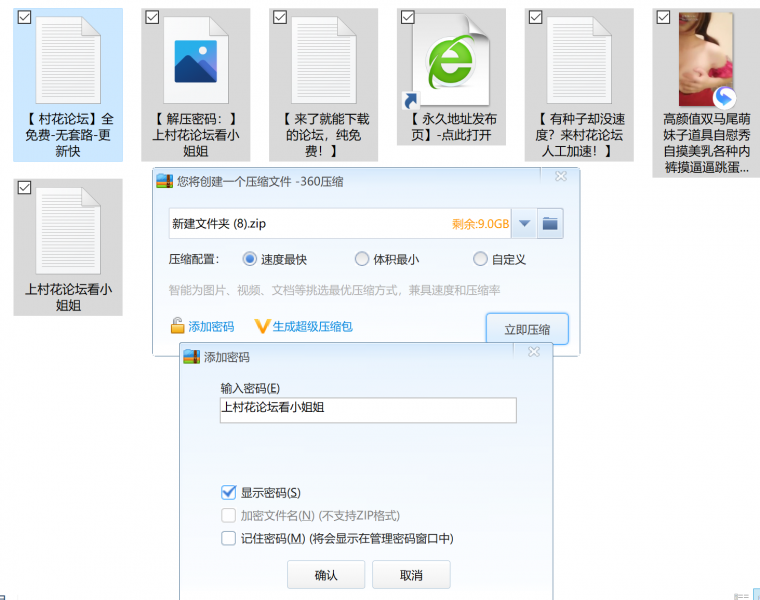Click the V icon for 生成超级压缩包
The height and width of the screenshot is (600, 760).
click(263, 326)
